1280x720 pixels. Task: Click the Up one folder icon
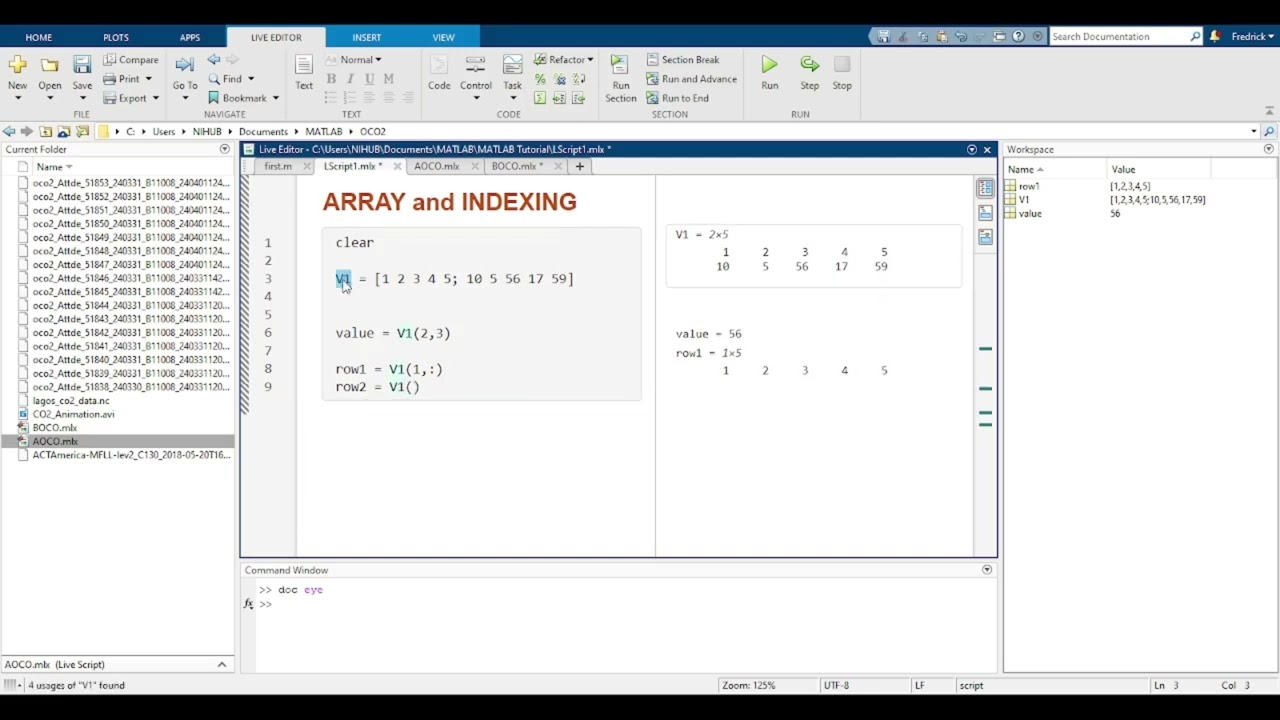(x=45, y=131)
